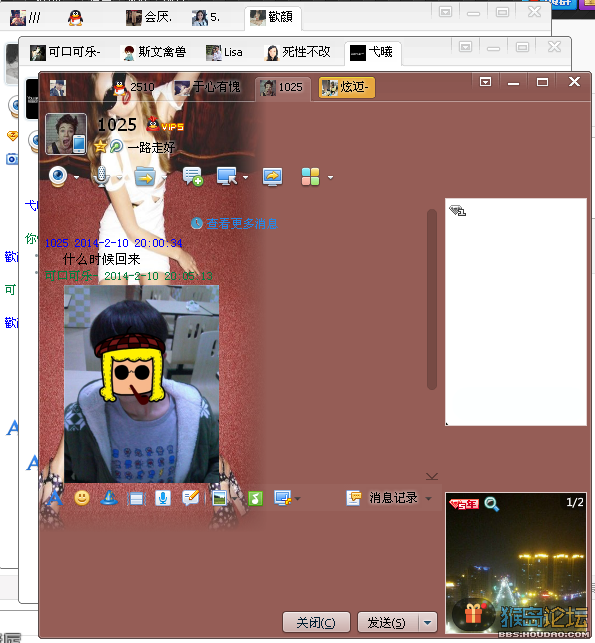The image size is (595, 643).
Task: Expand the video call dropdown arrow
Action: tap(76, 178)
